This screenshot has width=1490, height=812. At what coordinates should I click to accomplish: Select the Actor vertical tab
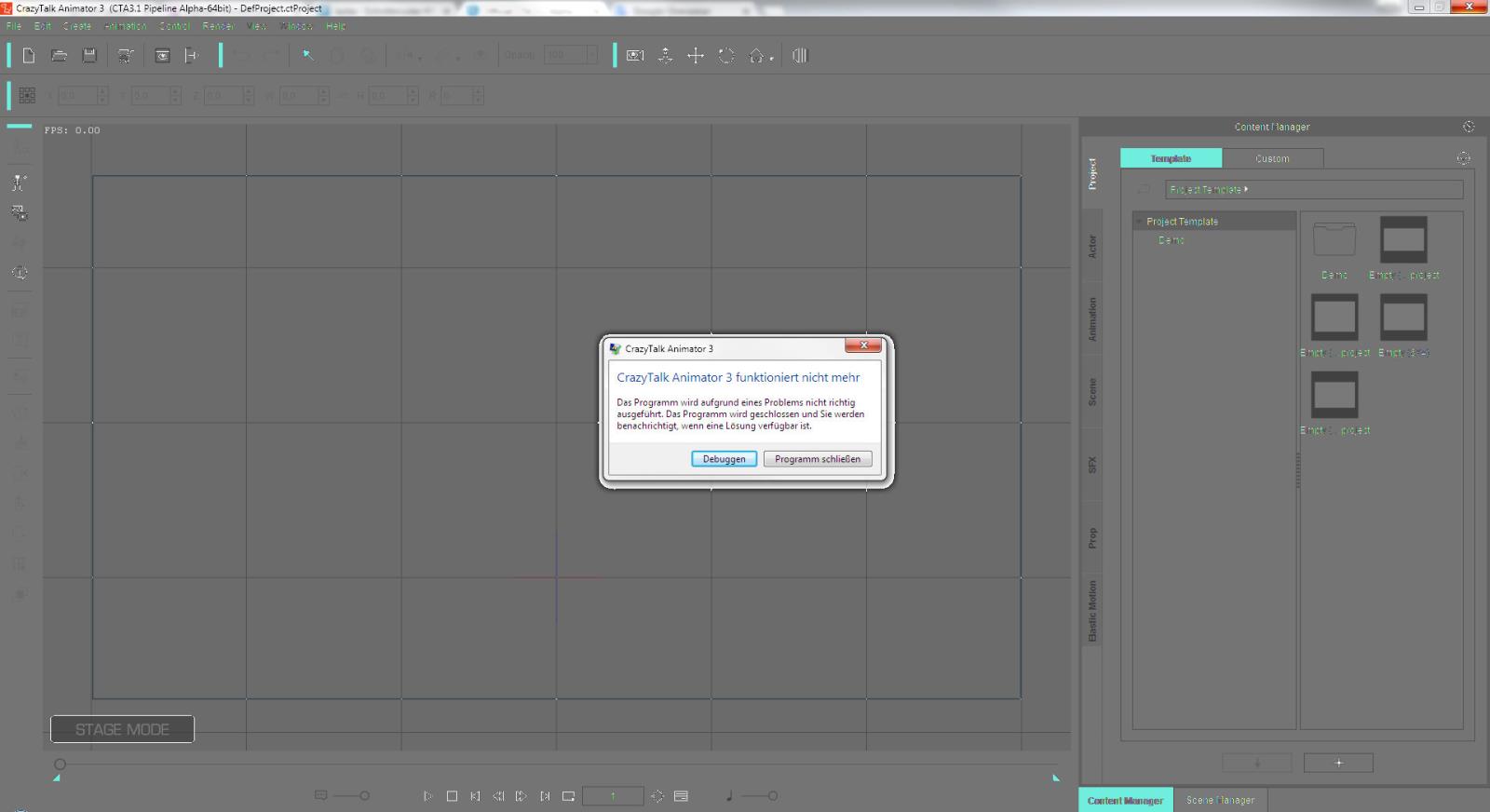[x=1092, y=246]
